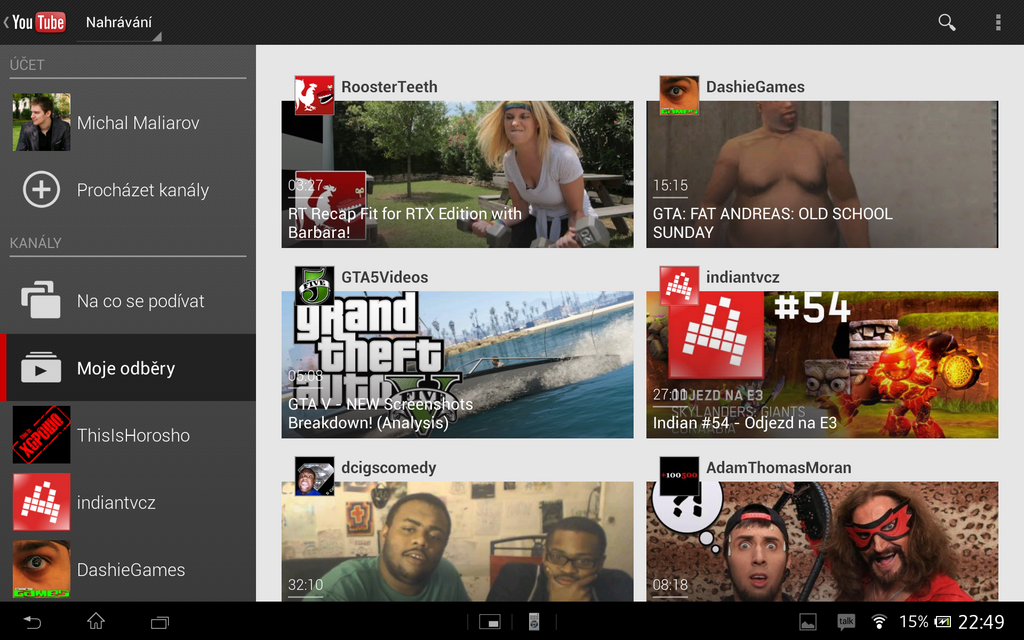
Task: Select the ThisIsHorosho channel avatar
Action: (41, 435)
